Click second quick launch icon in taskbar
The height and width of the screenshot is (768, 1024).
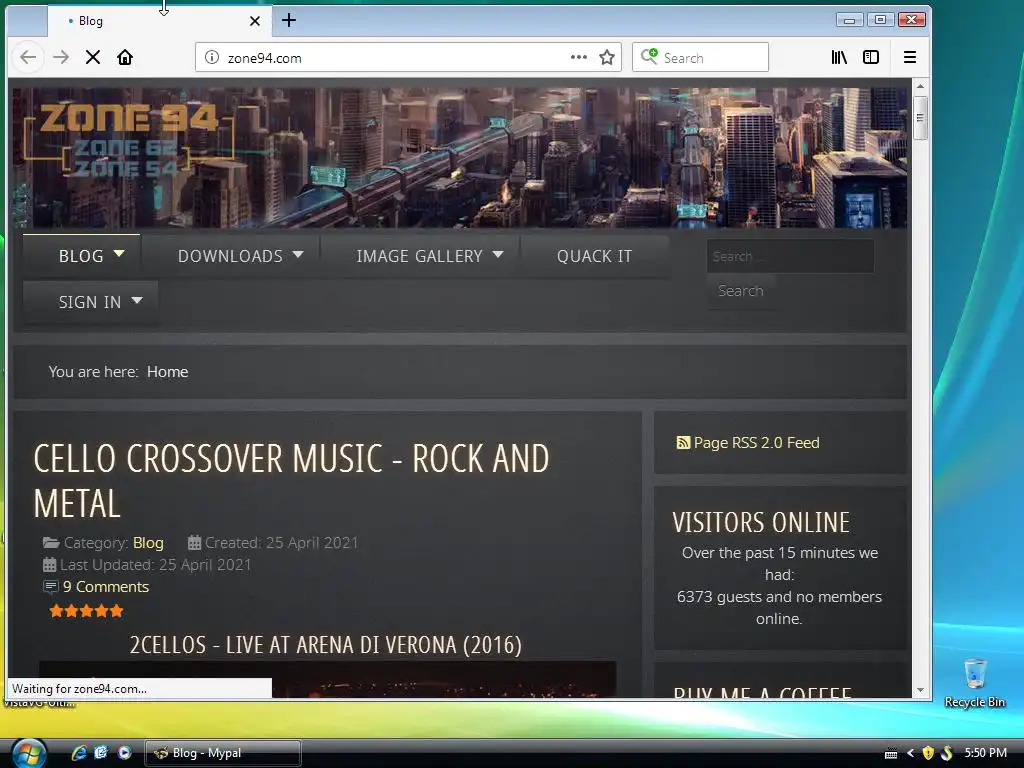pos(101,753)
